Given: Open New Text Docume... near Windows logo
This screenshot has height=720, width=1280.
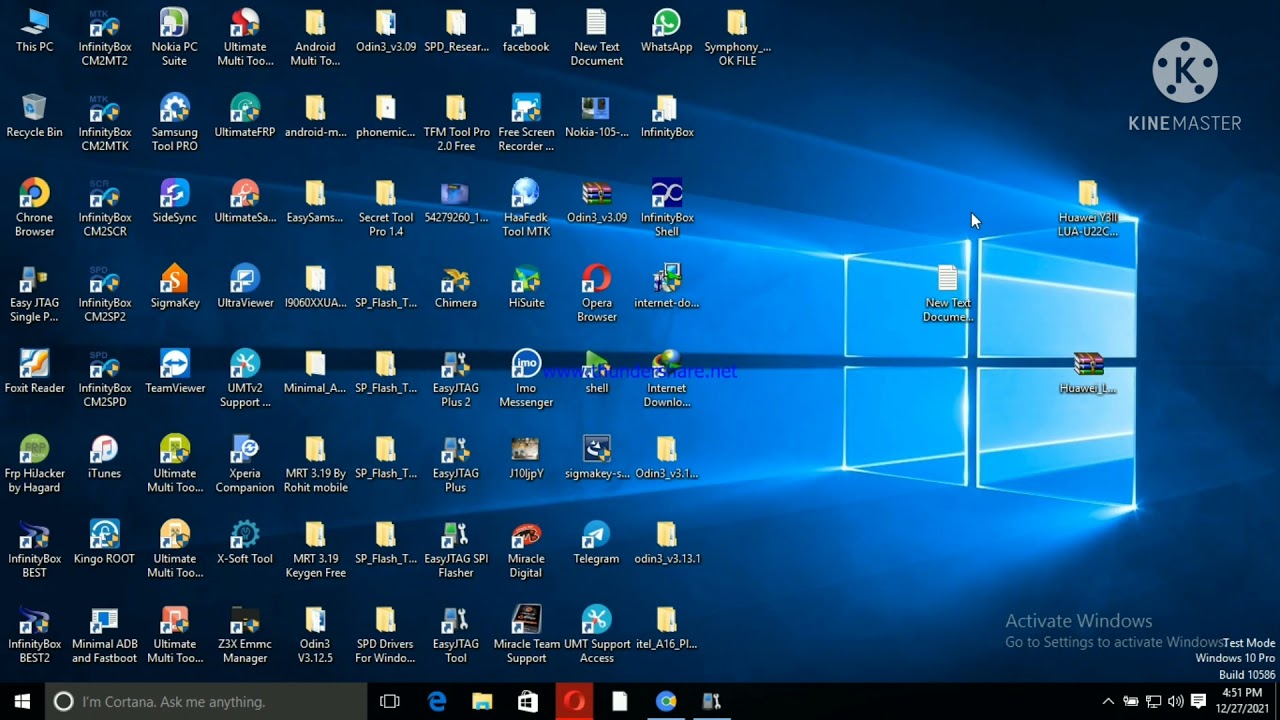Looking at the screenshot, I should pyautogui.click(x=948, y=294).
